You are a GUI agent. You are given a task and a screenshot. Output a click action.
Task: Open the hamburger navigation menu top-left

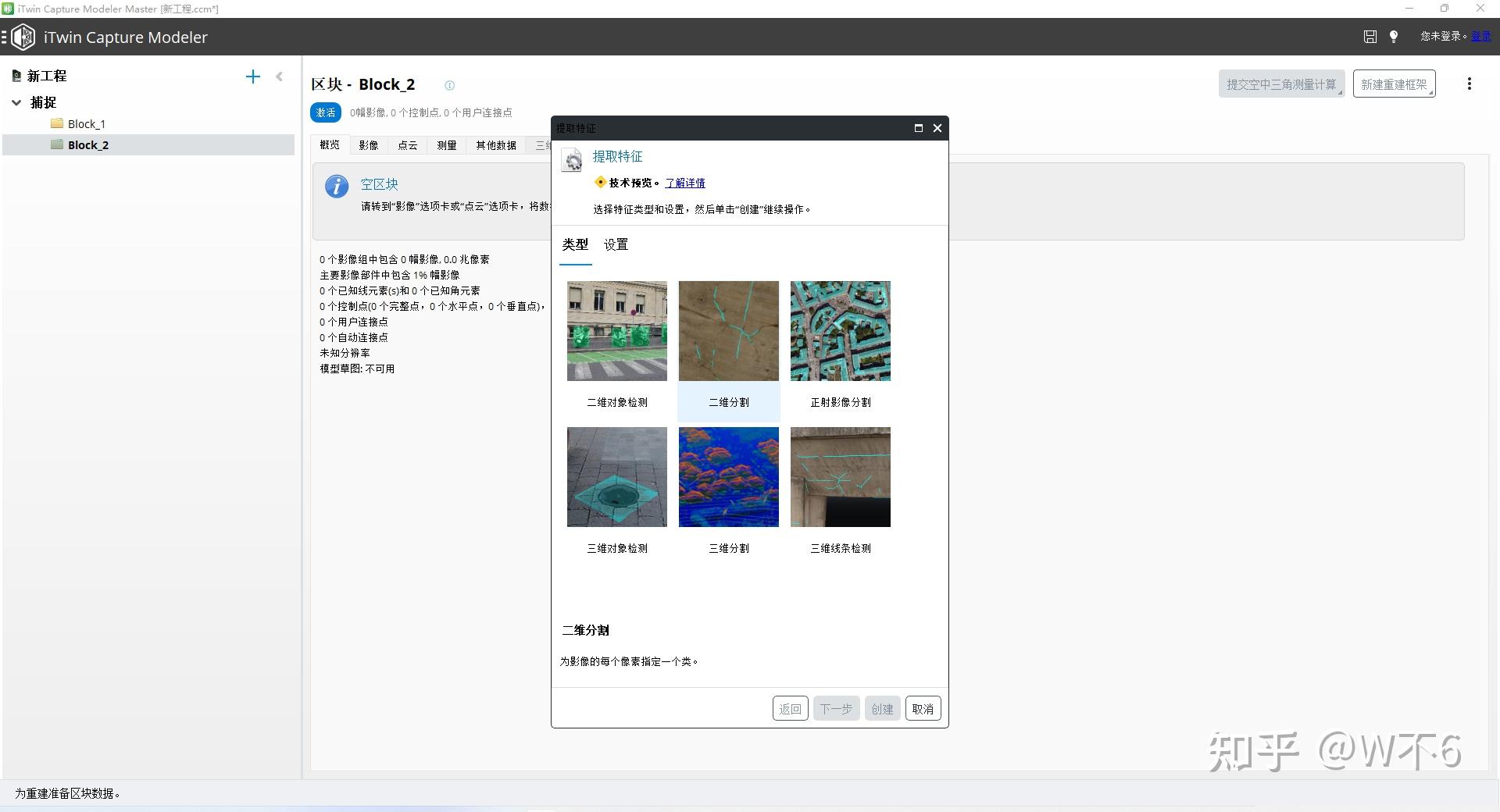coord(6,37)
